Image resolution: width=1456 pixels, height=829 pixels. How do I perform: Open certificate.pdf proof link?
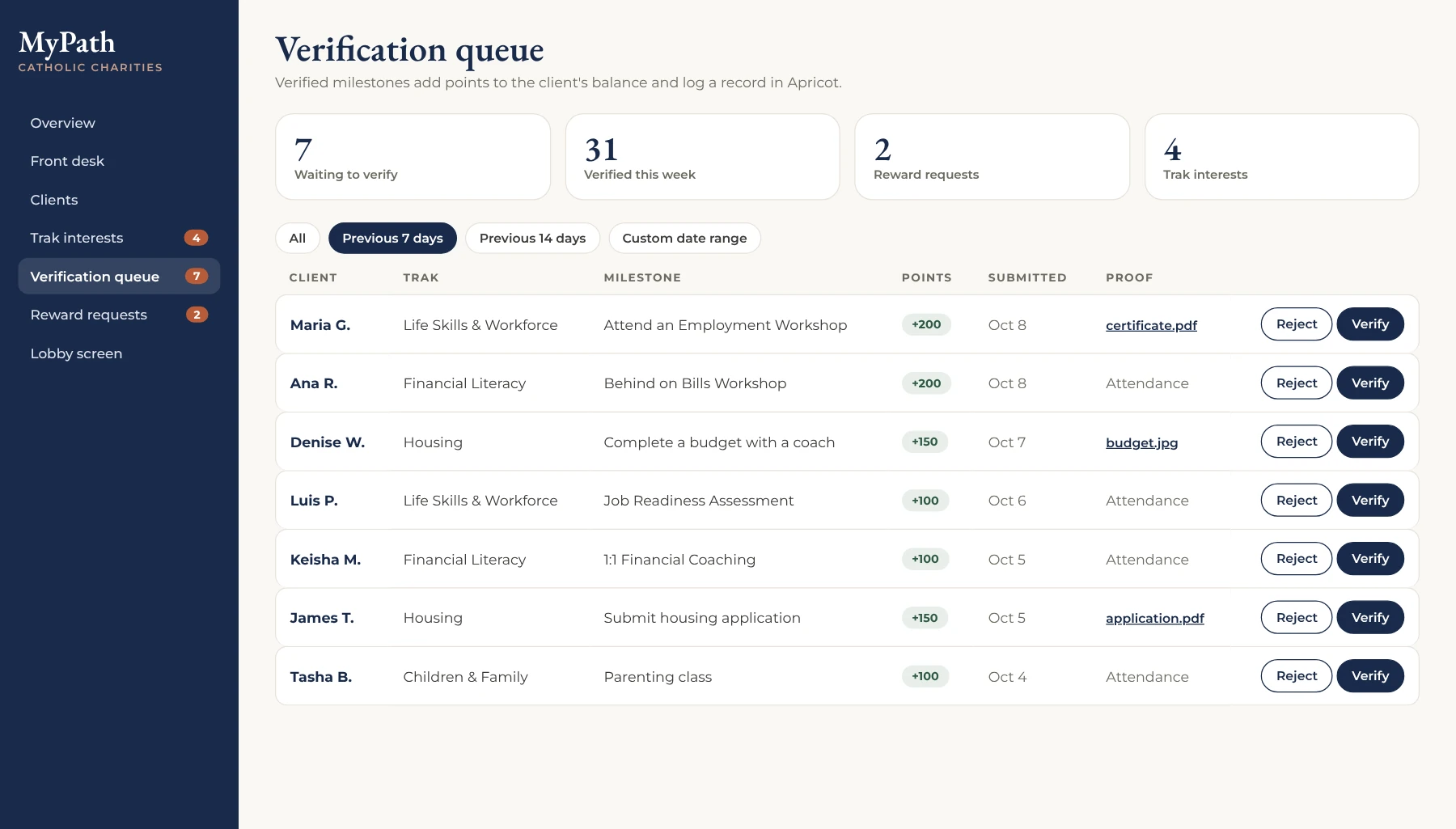point(1151,325)
